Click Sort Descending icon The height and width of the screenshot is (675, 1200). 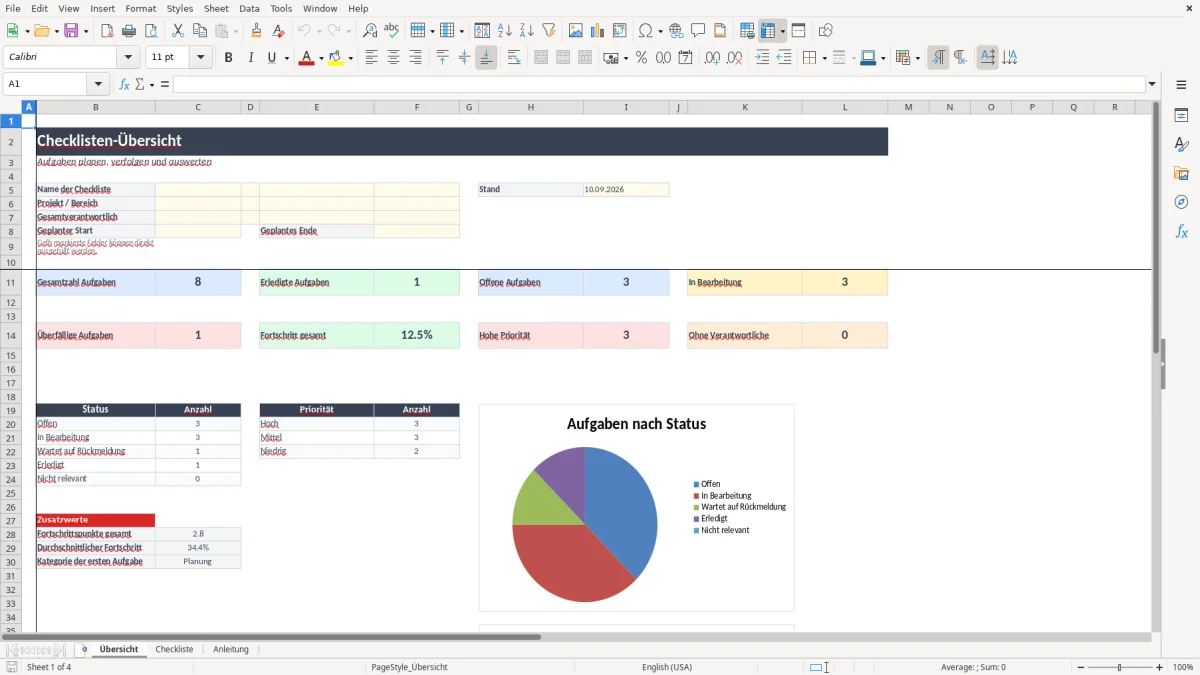(x=526, y=31)
